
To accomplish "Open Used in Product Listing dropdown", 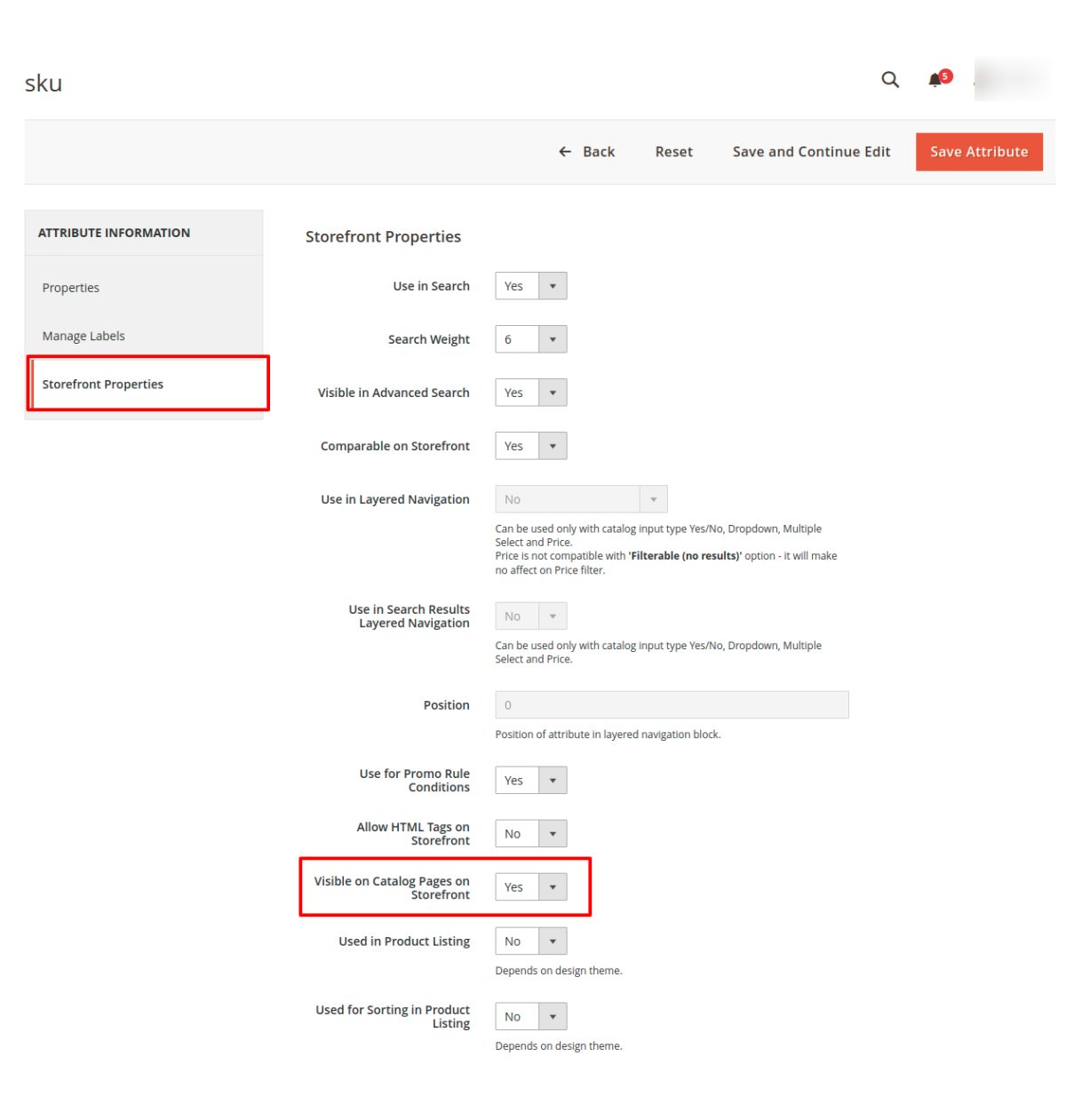I will pyautogui.click(x=530, y=941).
